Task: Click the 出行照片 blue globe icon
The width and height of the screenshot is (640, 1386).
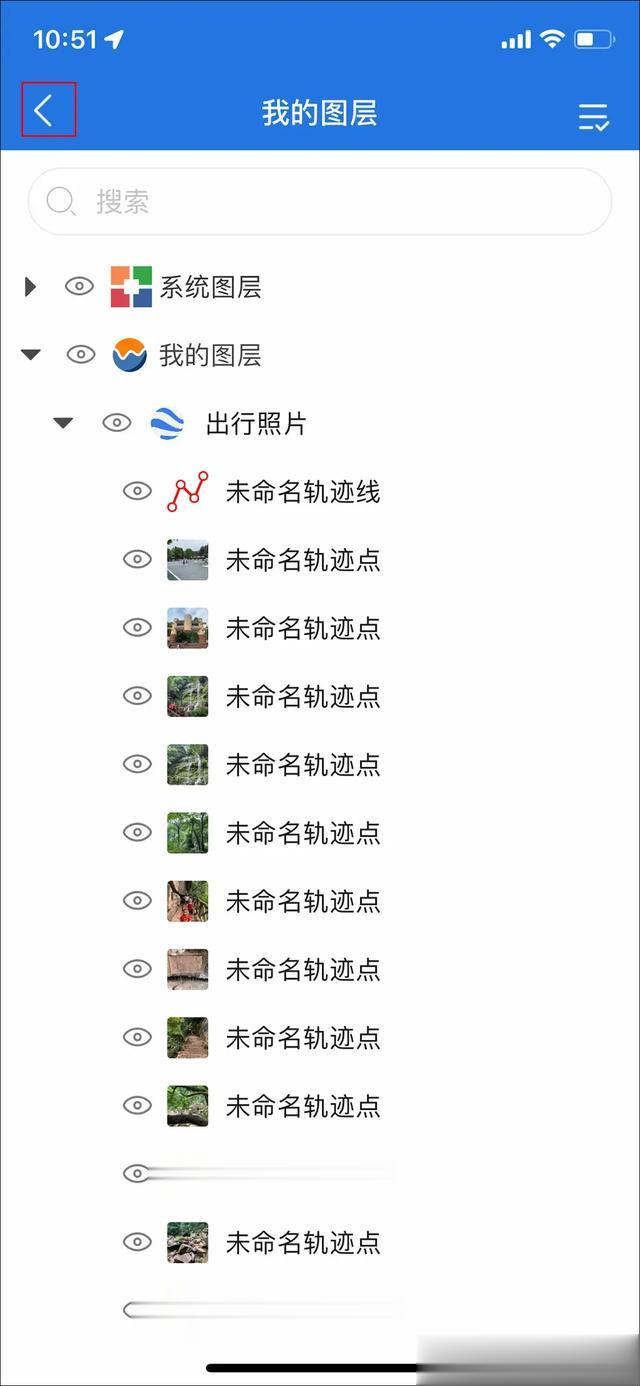Action: (x=167, y=423)
